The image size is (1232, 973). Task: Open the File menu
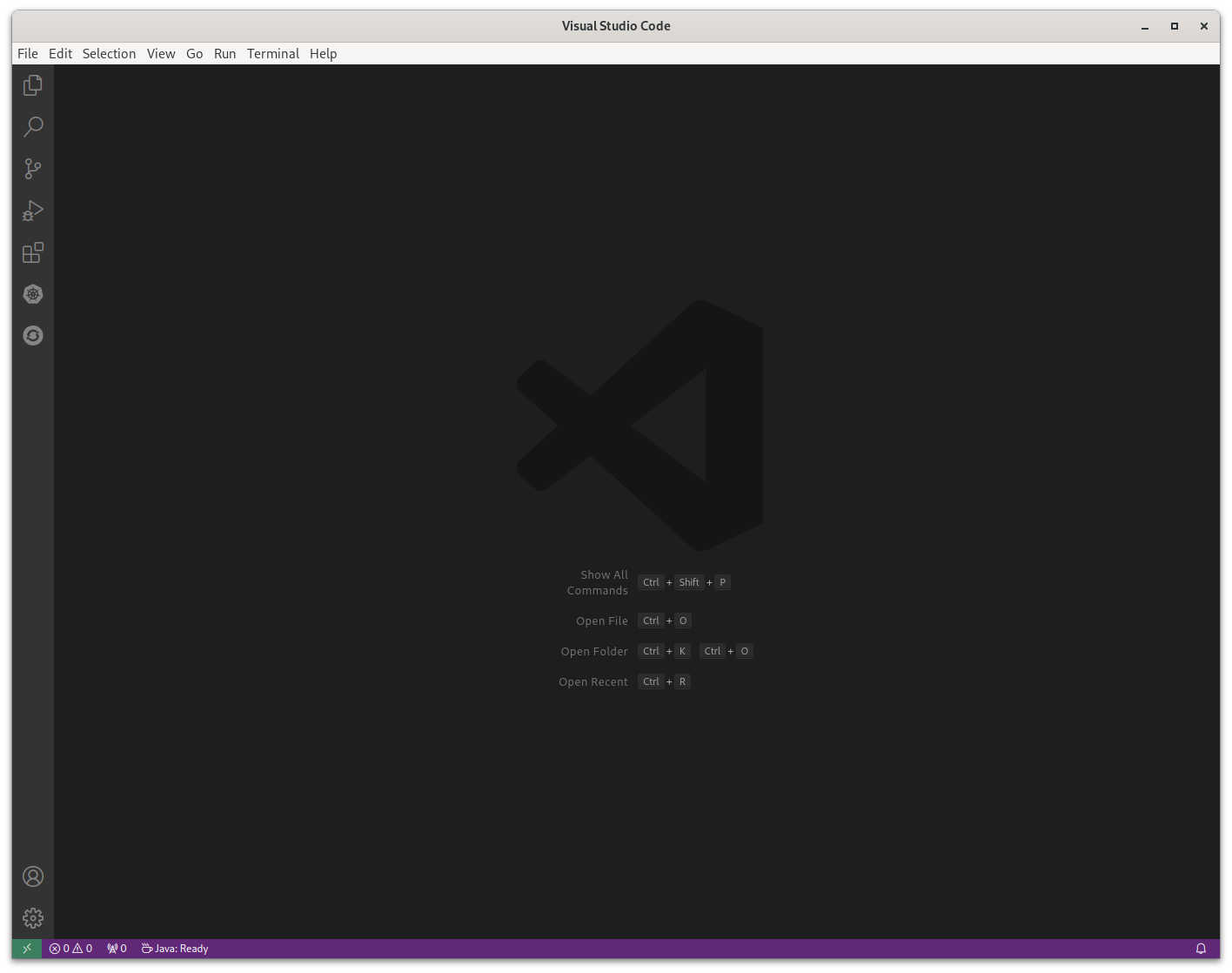tap(28, 54)
